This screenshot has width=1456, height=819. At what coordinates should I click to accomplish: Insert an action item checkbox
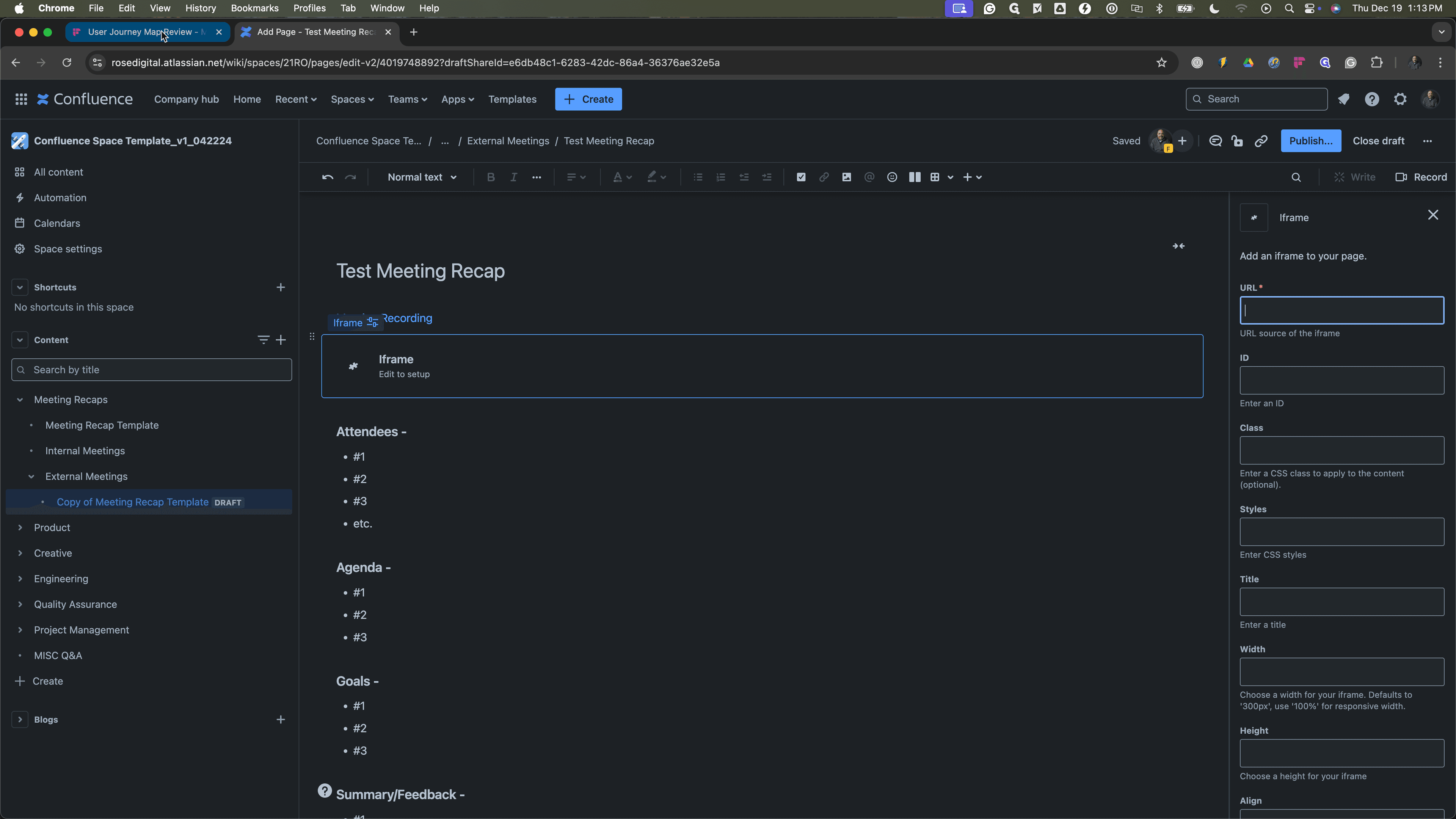click(801, 177)
